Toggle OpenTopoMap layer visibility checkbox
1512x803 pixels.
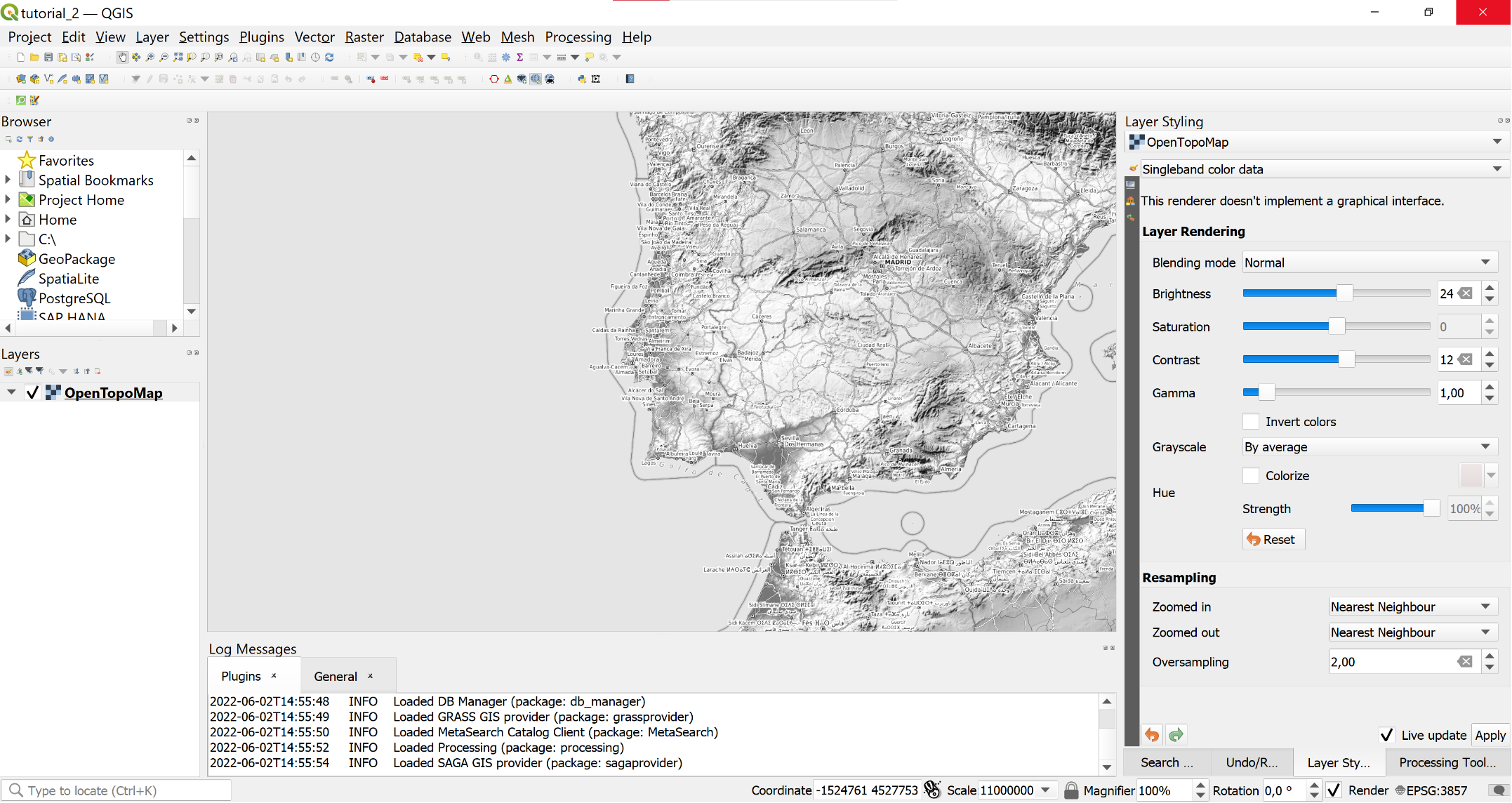point(32,393)
